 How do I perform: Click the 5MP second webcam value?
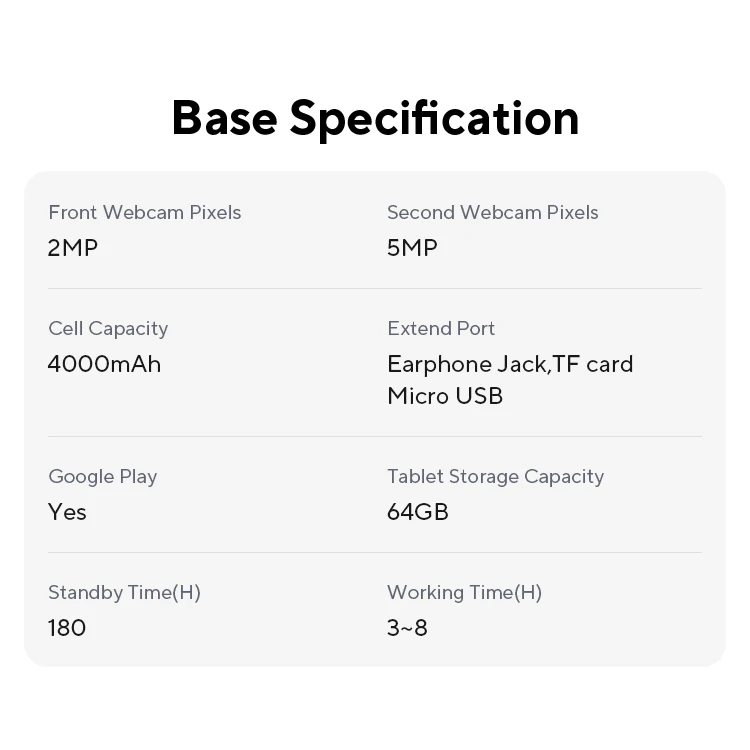tap(412, 247)
